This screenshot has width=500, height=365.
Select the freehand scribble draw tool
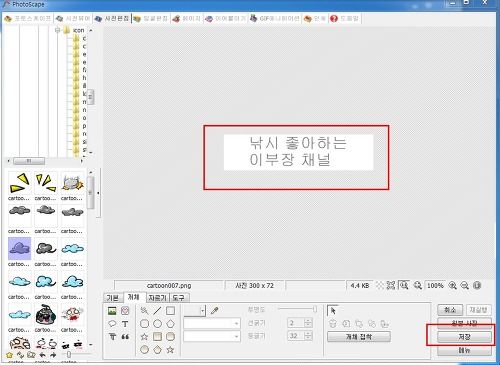point(144,311)
